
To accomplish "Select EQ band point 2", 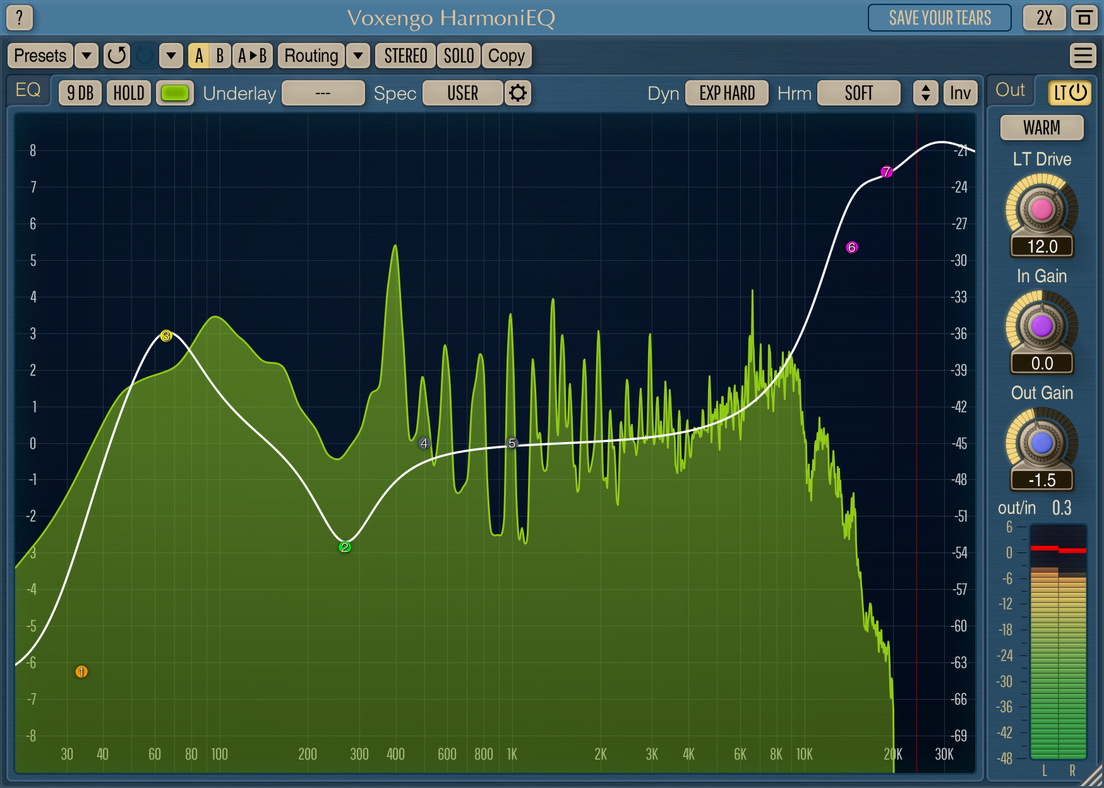I will [x=345, y=547].
